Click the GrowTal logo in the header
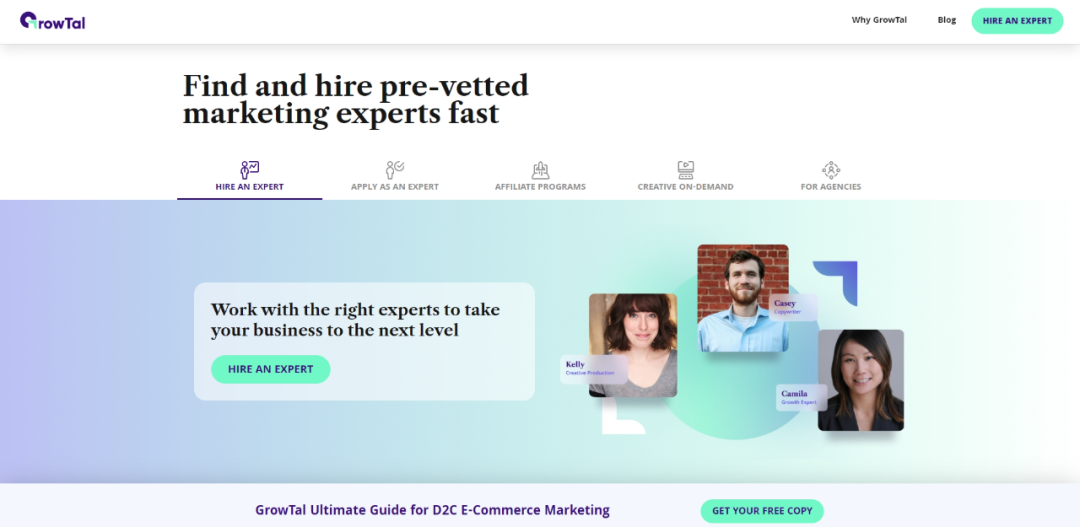Screen dimensions: 1080x527 click(52, 20)
